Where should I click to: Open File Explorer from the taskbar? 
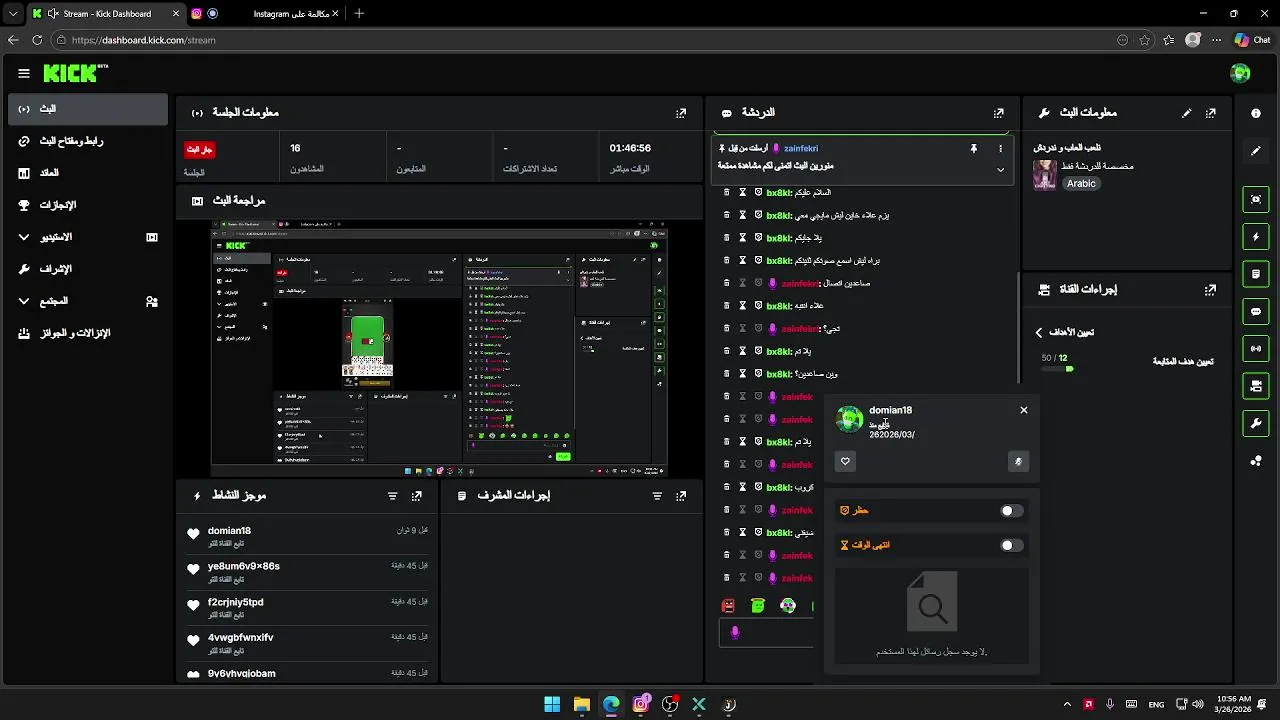point(582,704)
